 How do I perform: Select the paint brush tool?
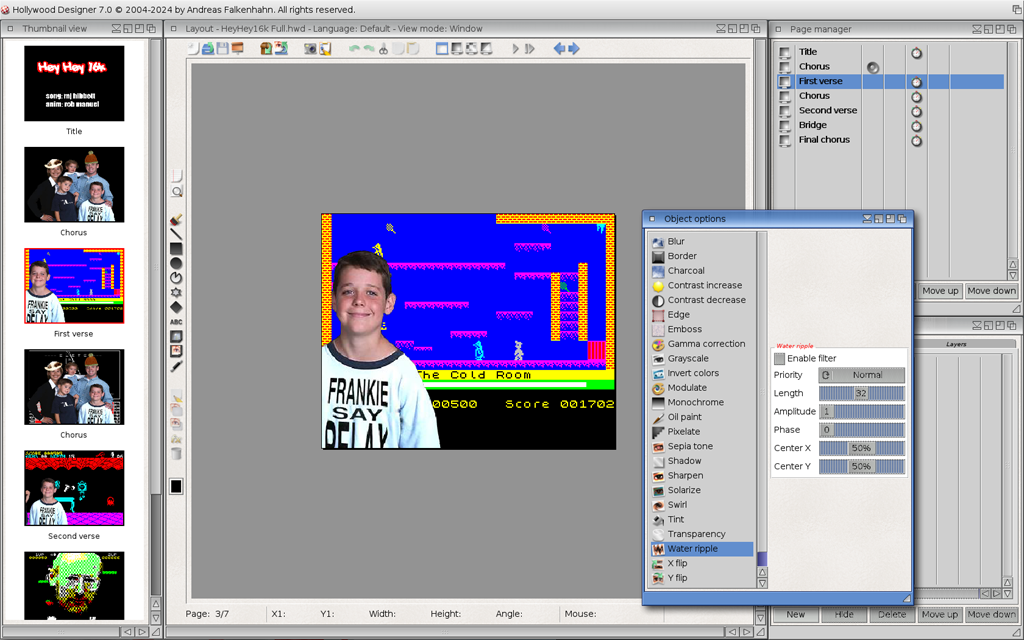click(176, 220)
